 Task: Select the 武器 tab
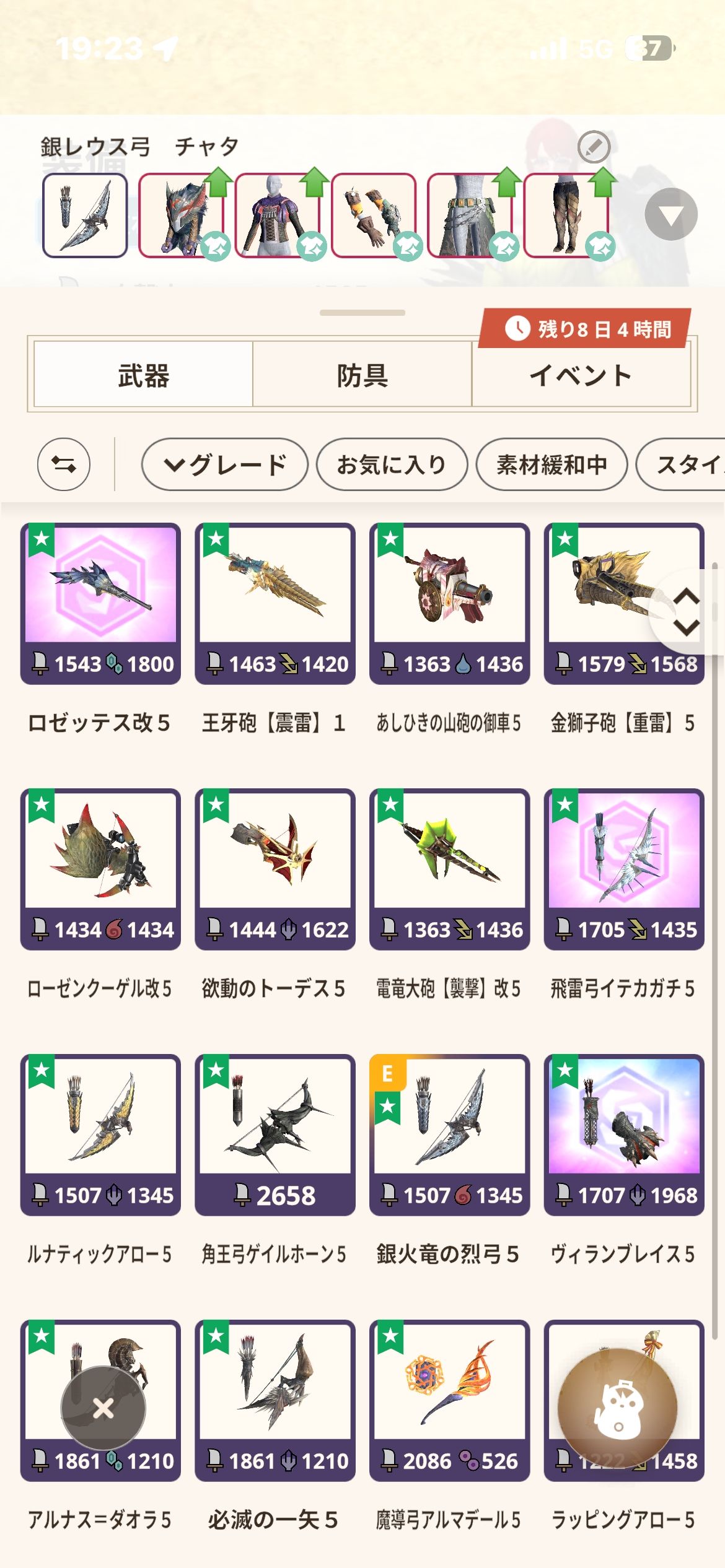[x=143, y=375]
